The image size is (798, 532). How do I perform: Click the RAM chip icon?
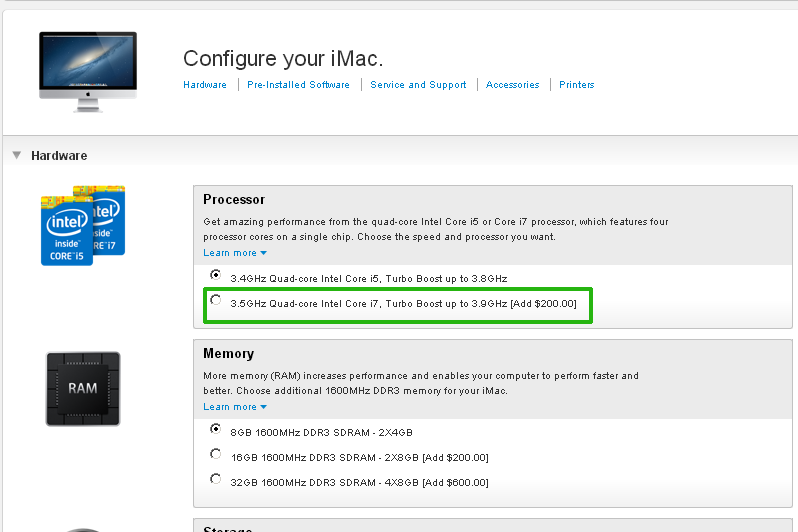coord(83,388)
